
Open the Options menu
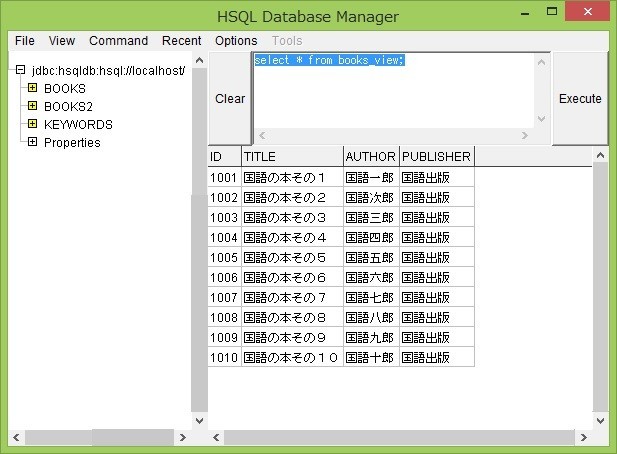click(236, 41)
